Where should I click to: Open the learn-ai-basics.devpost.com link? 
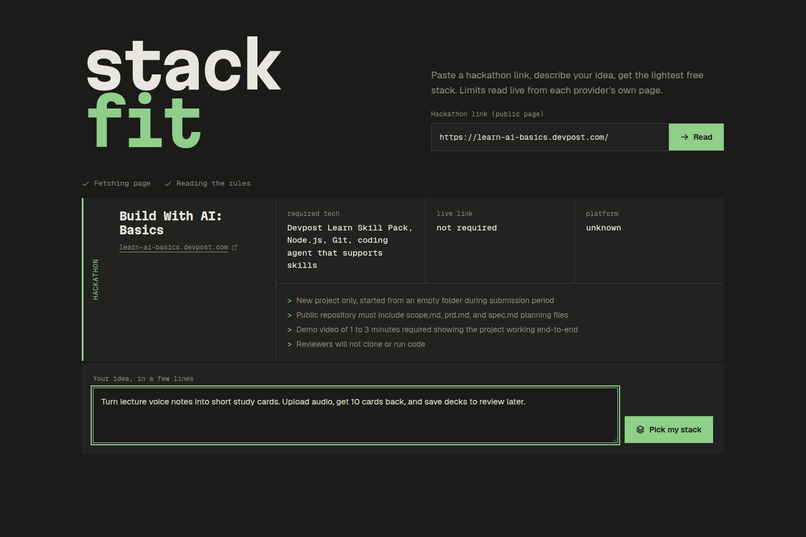pyautogui.click(x=173, y=247)
